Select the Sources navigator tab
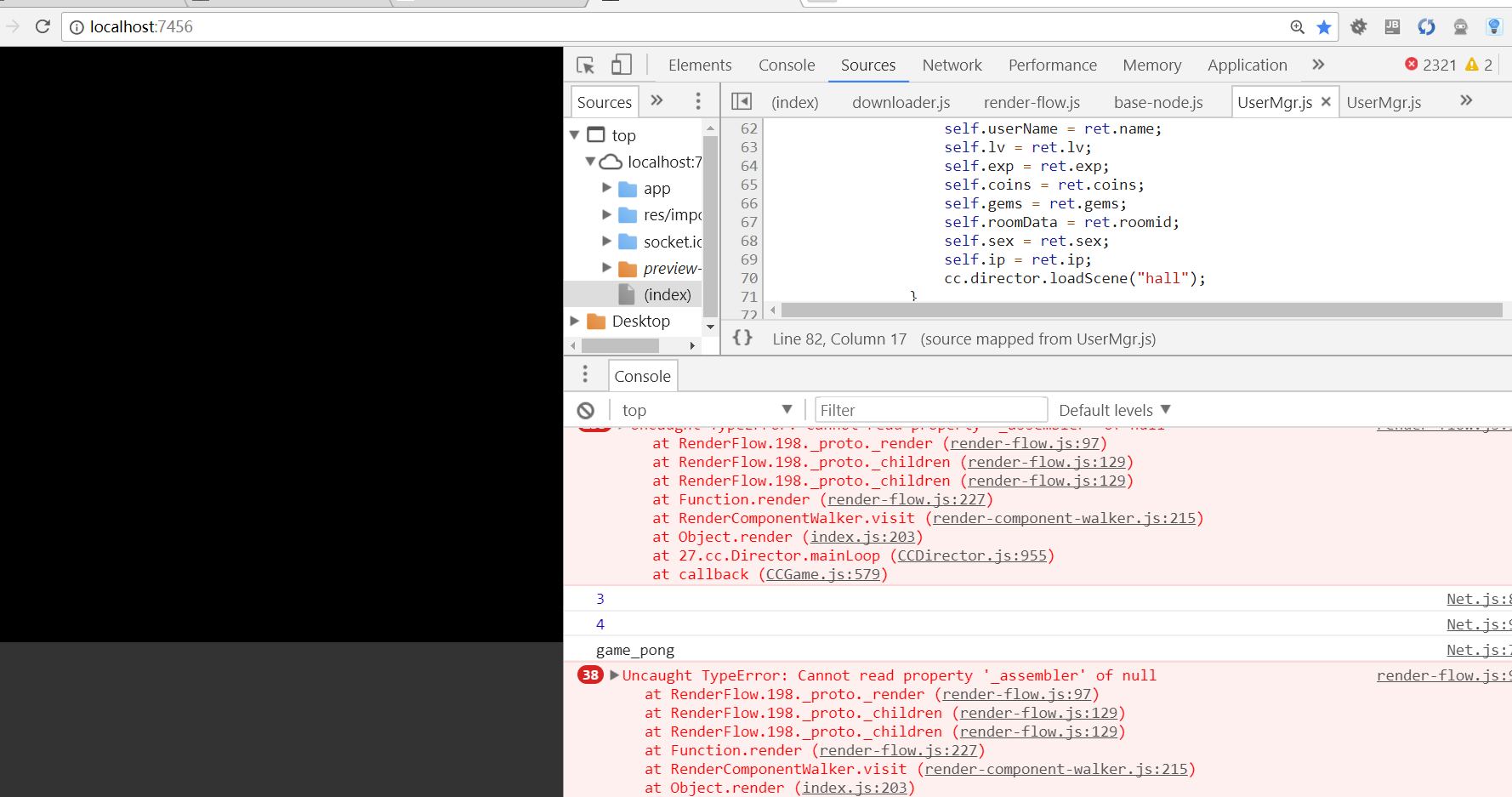 coord(605,102)
